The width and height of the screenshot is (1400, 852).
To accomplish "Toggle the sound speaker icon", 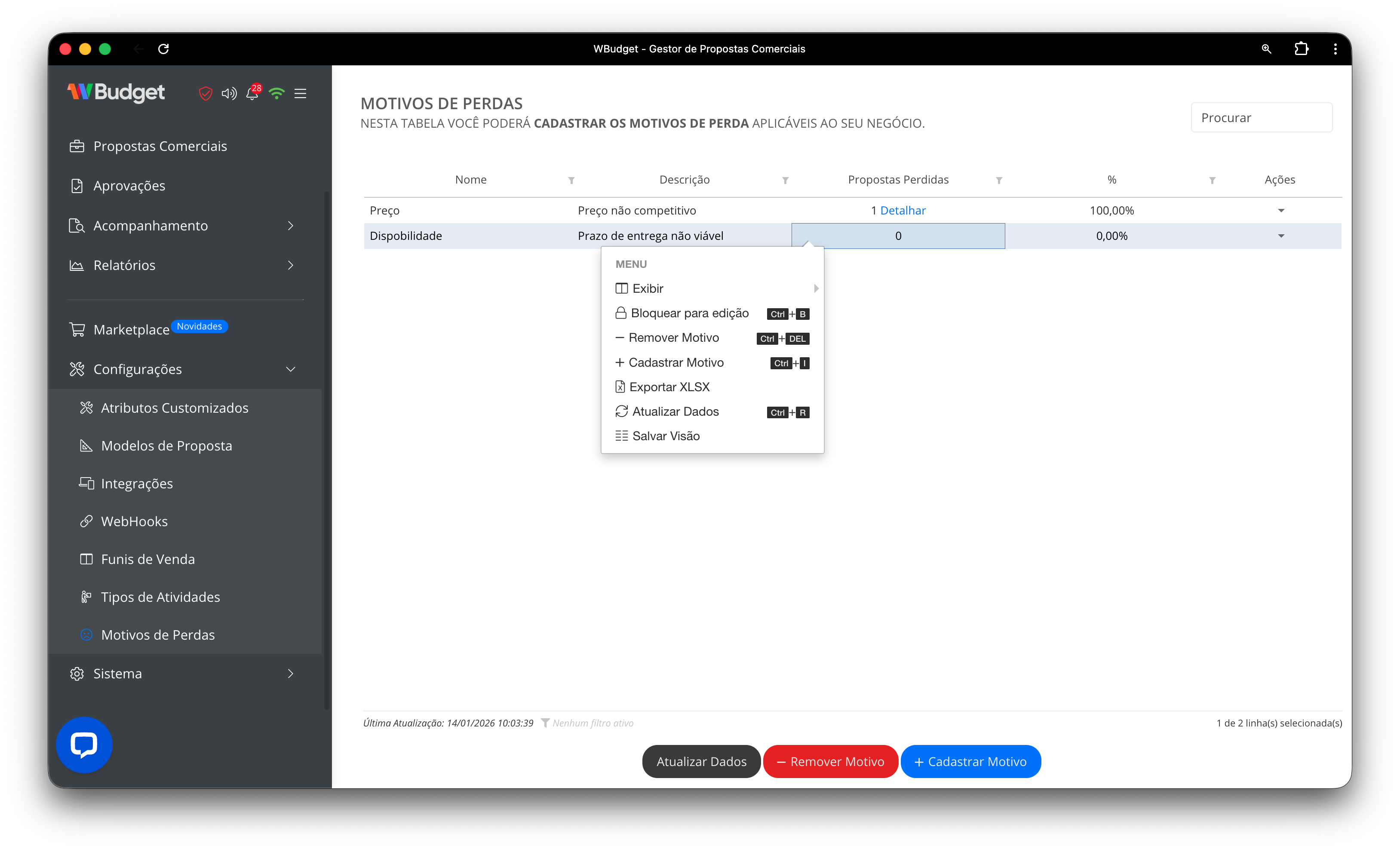I will (229, 93).
